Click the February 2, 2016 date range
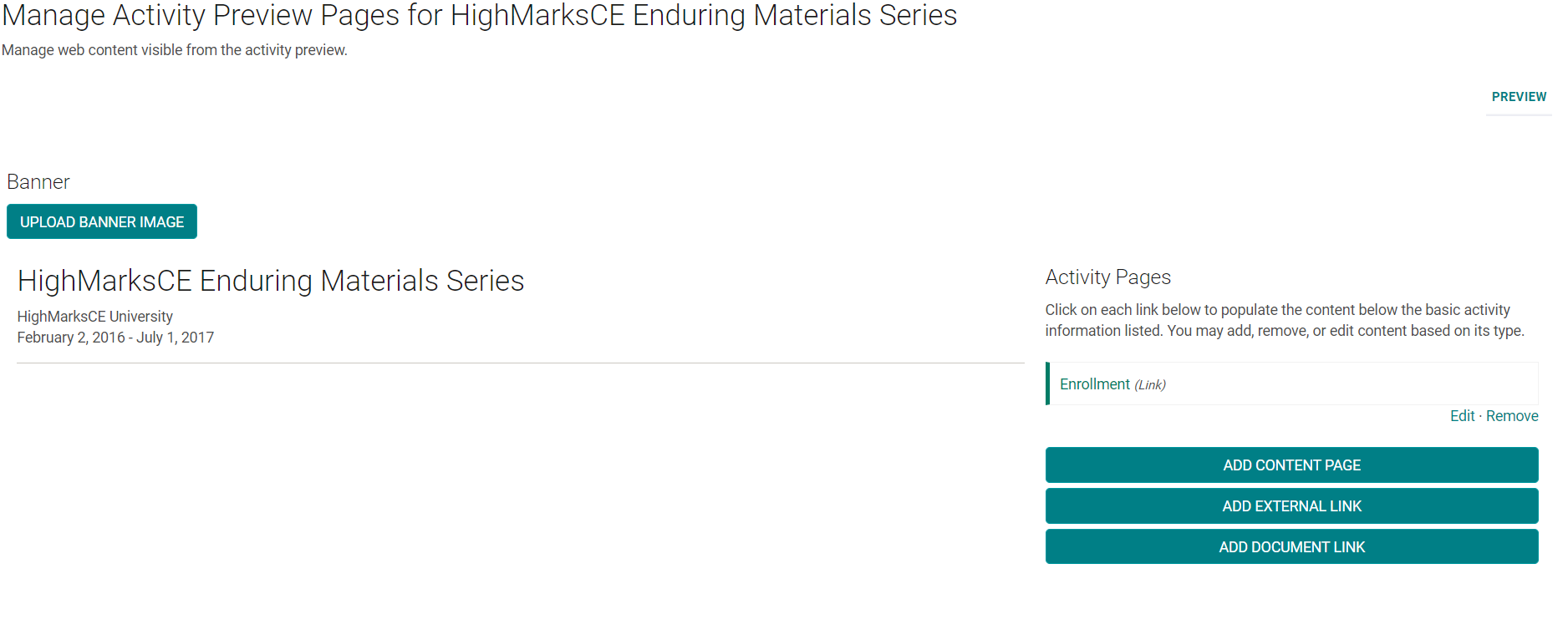1568x640 pixels. click(115, 338)
